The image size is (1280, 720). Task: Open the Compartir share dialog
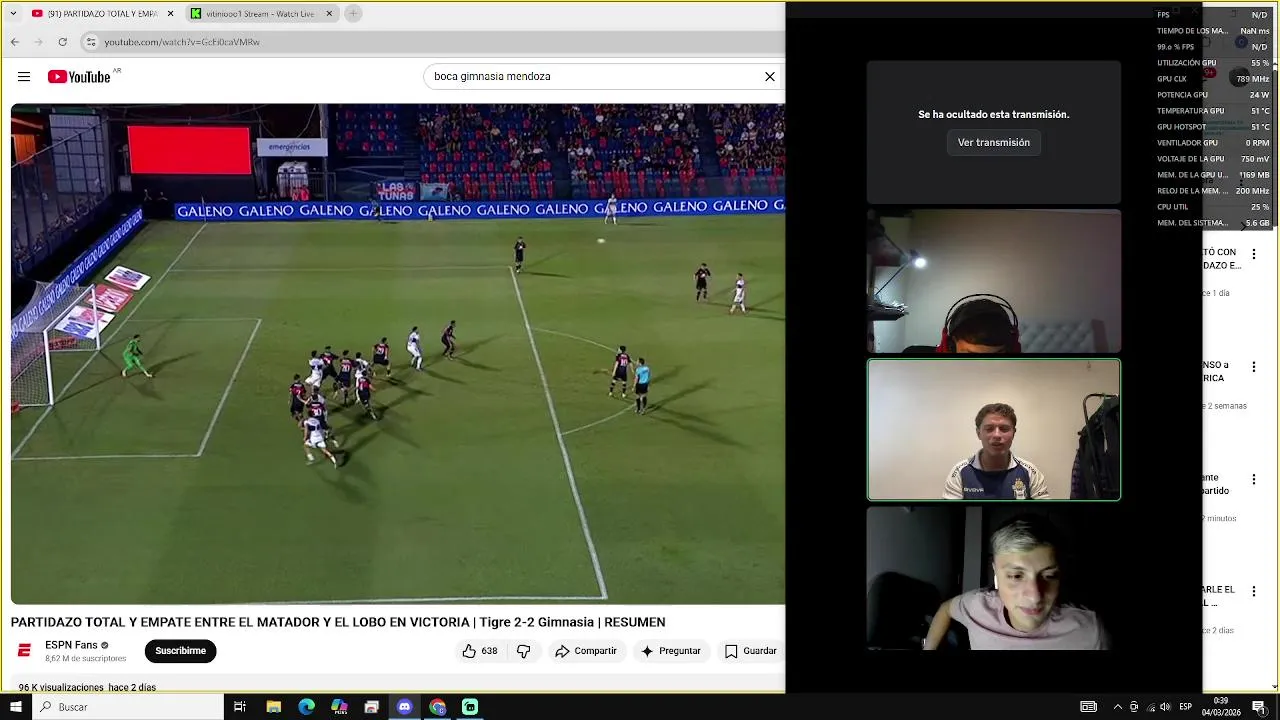586,651
